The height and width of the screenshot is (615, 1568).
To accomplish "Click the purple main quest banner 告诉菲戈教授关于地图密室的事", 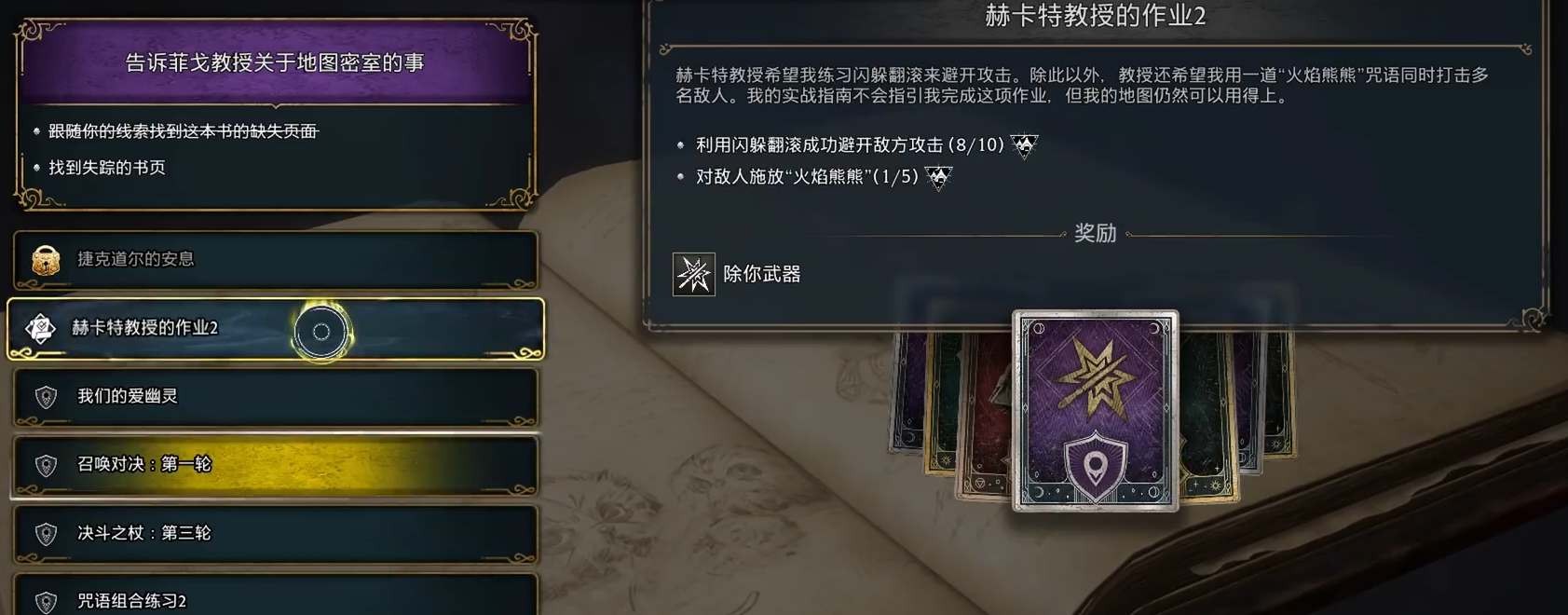I will 275,62.
